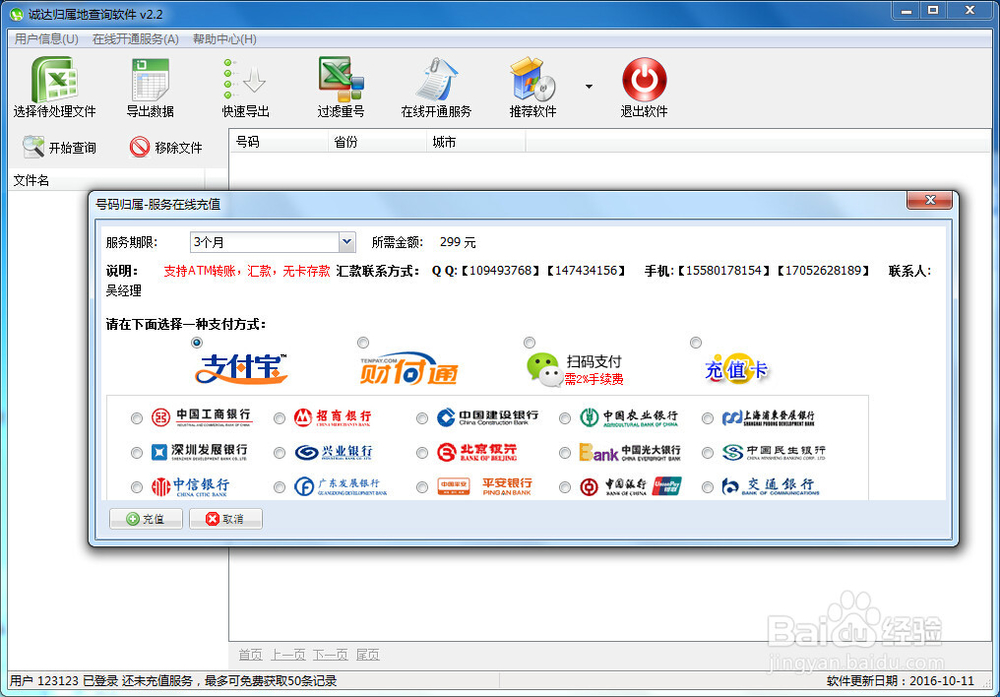Click the 开始查询 search icon
This screenshot has width=1000, height=697.
[x=60, y=147]
